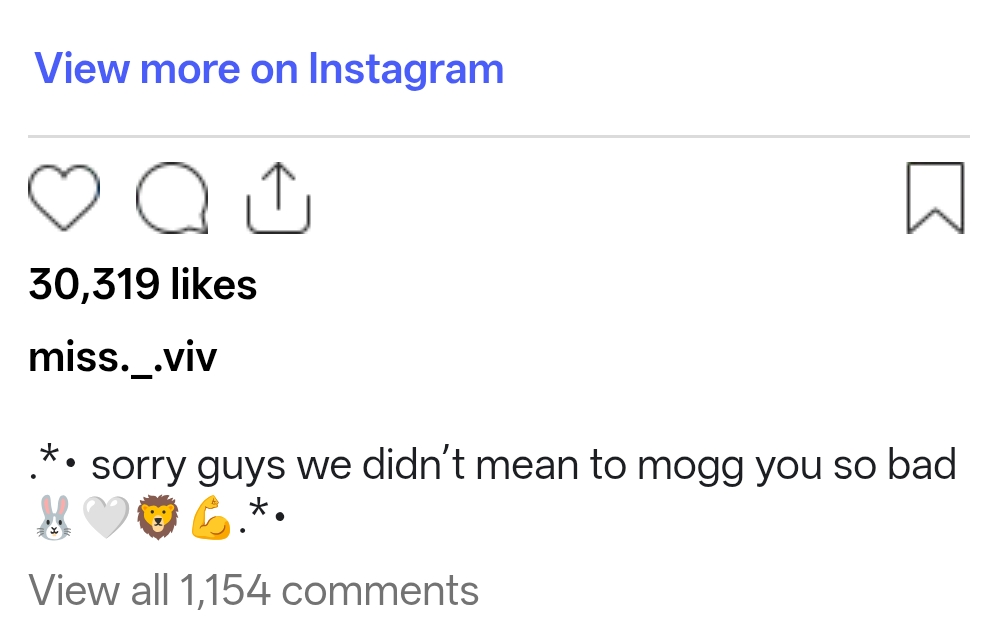This screenshot has height=625, width=994.
Task: Share the post using the upload arrow icon
Action: [x=278, y=198]
